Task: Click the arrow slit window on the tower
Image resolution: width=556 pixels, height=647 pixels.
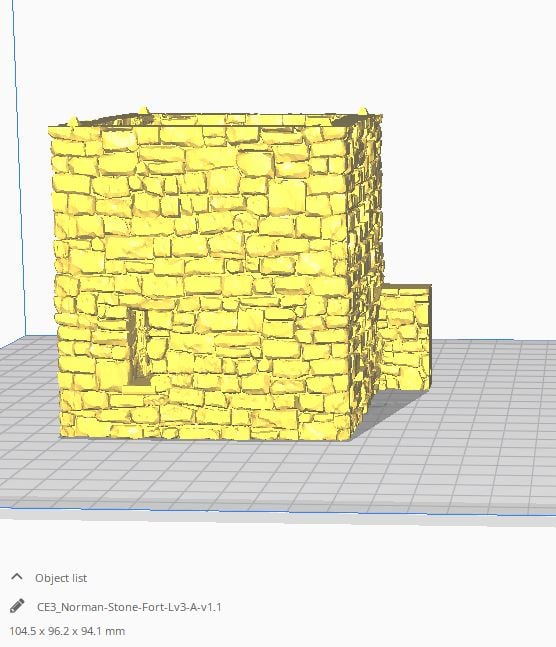Action: click(138, 347)
